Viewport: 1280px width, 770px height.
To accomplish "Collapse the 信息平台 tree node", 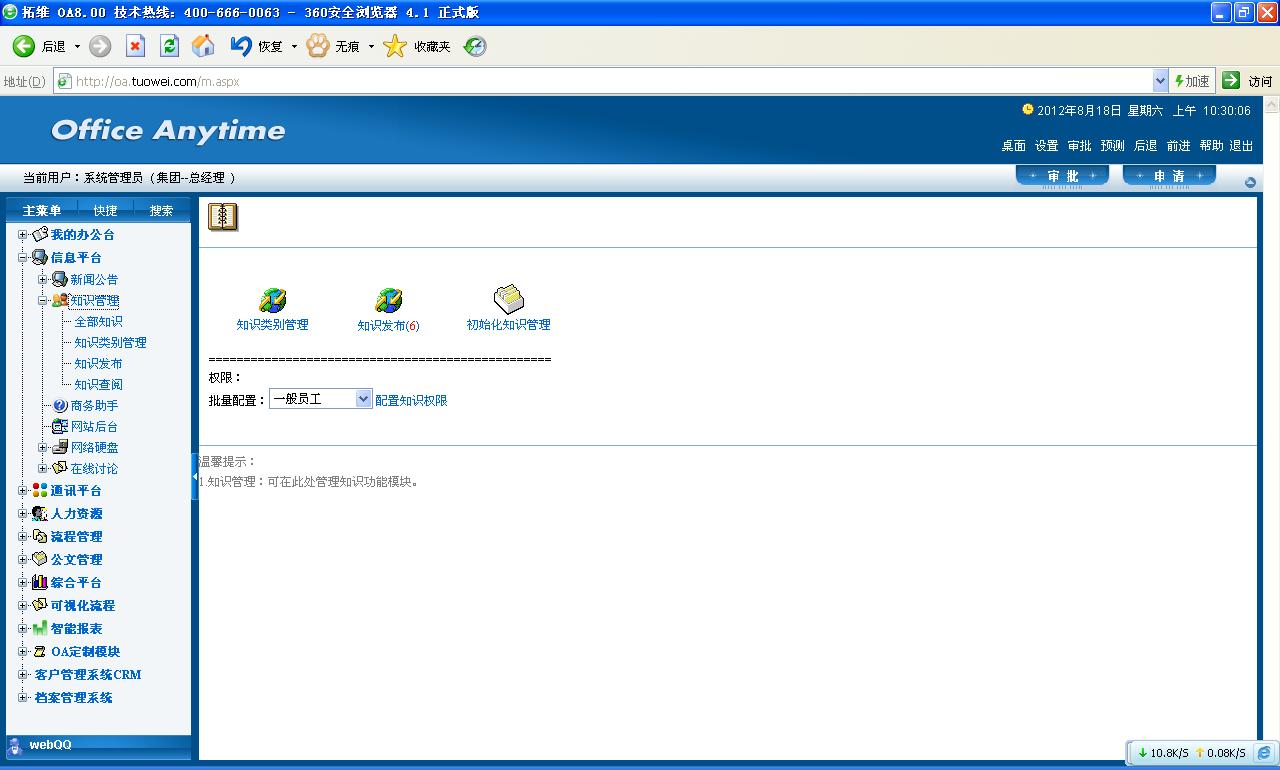I will pyautogui.click(x=23, y=258).
